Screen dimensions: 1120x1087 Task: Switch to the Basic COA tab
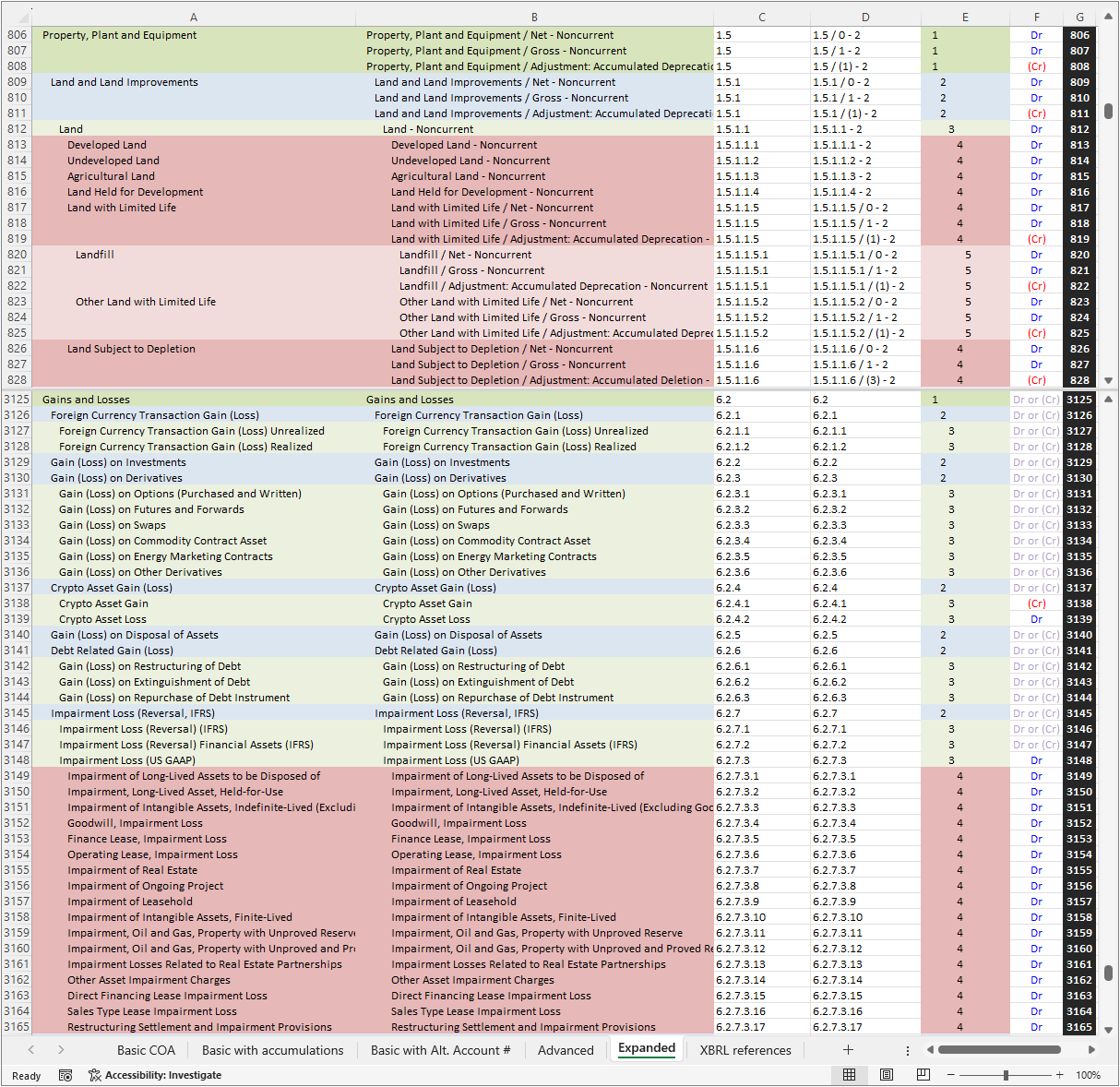click(145, 1049)
